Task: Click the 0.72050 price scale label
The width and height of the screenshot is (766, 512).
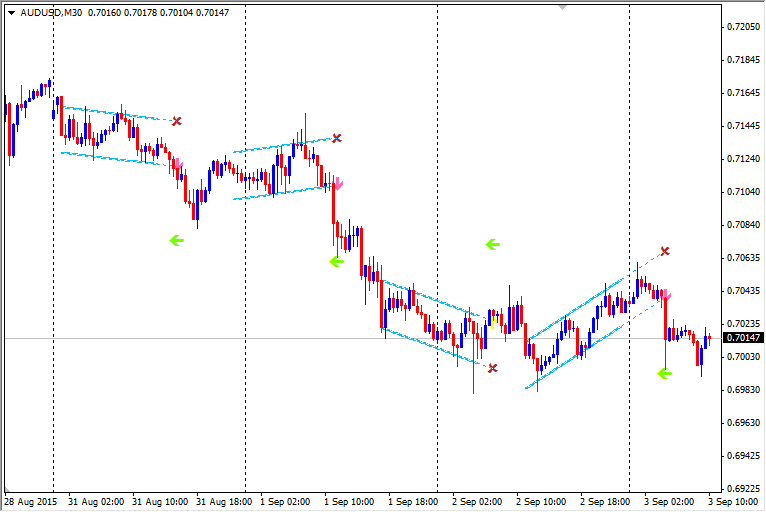Action: click(x=744, y=27)
